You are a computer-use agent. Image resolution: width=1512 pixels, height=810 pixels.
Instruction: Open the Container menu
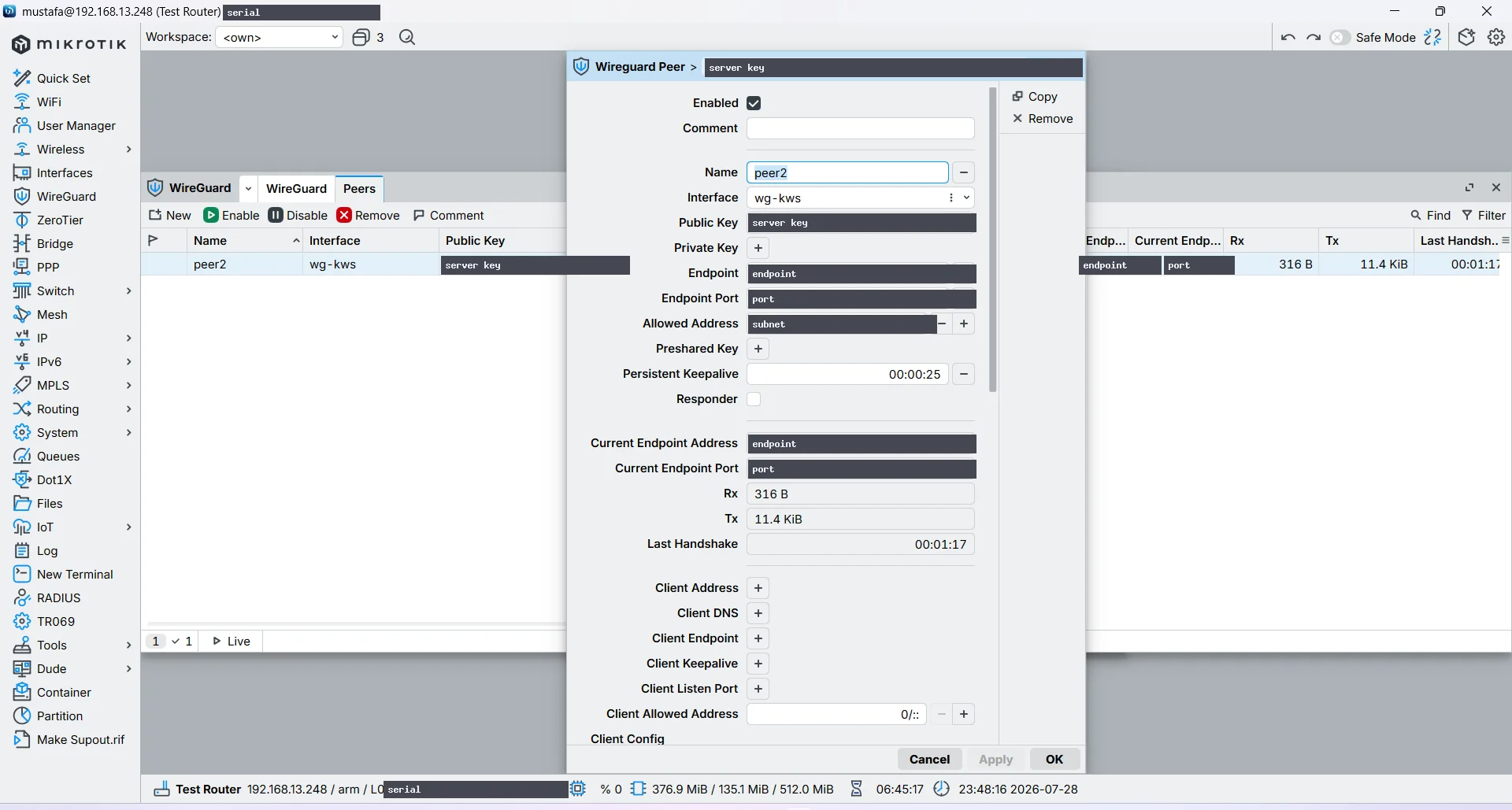coord(52,692)
